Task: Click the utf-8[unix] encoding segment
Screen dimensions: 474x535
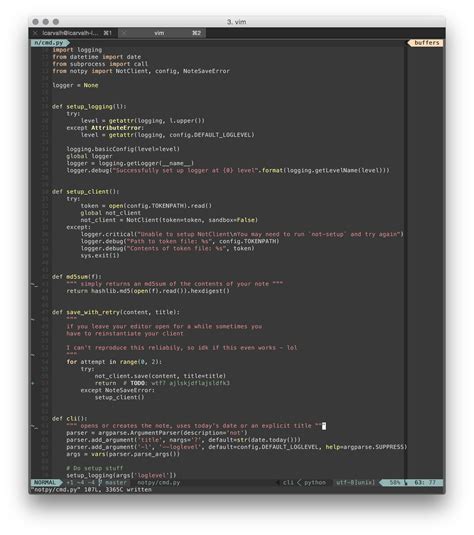Action: click(355, 482)
